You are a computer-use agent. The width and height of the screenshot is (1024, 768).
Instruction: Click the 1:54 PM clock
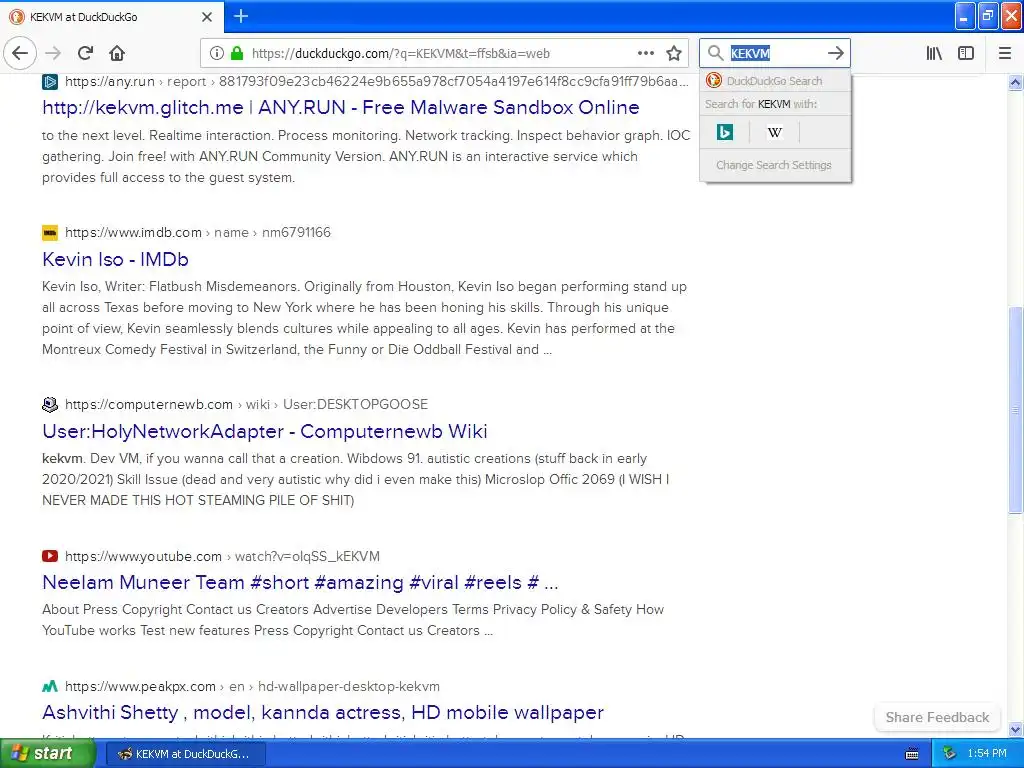coord(987,754)
